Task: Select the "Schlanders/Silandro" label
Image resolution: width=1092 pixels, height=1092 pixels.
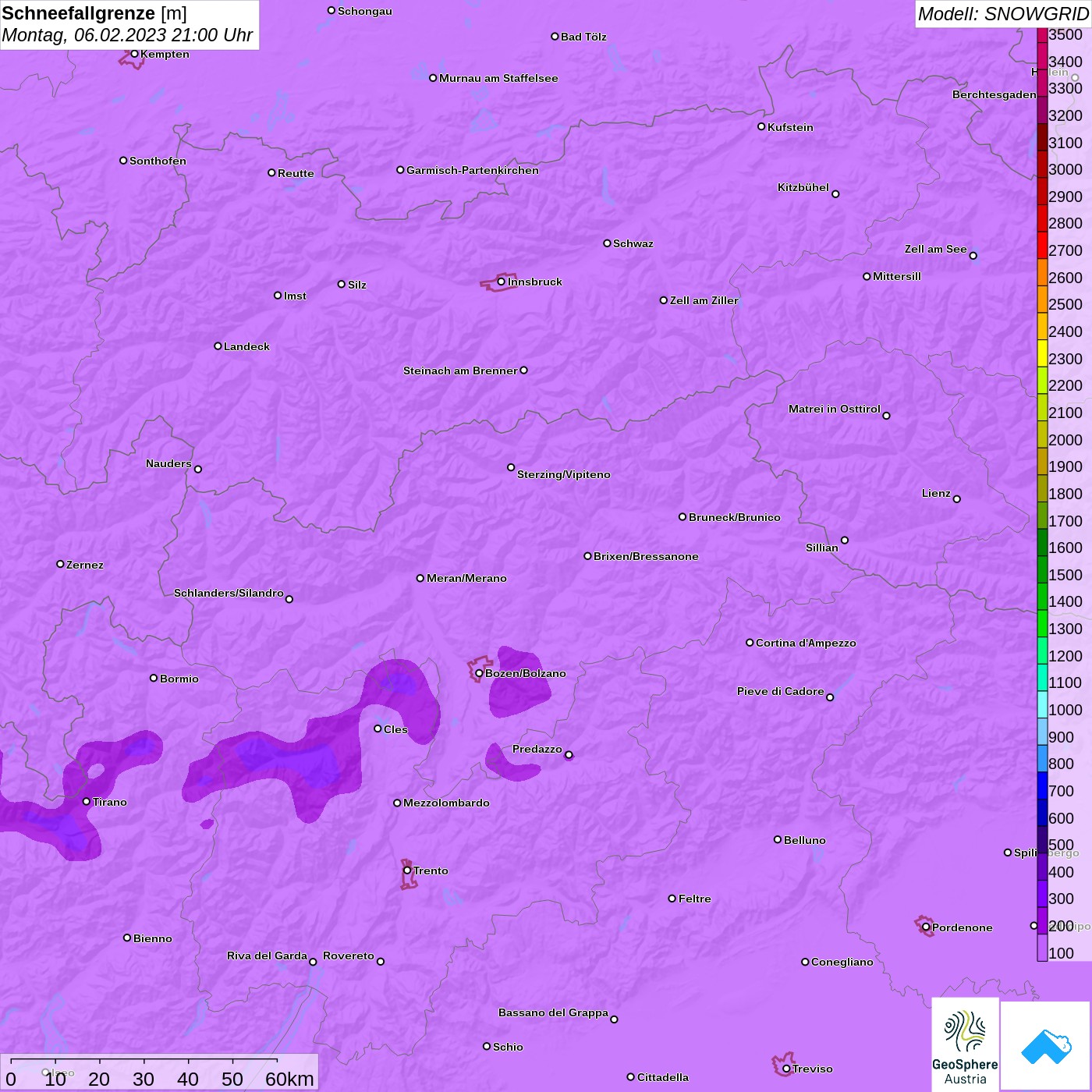Action: tap(229, 593)
